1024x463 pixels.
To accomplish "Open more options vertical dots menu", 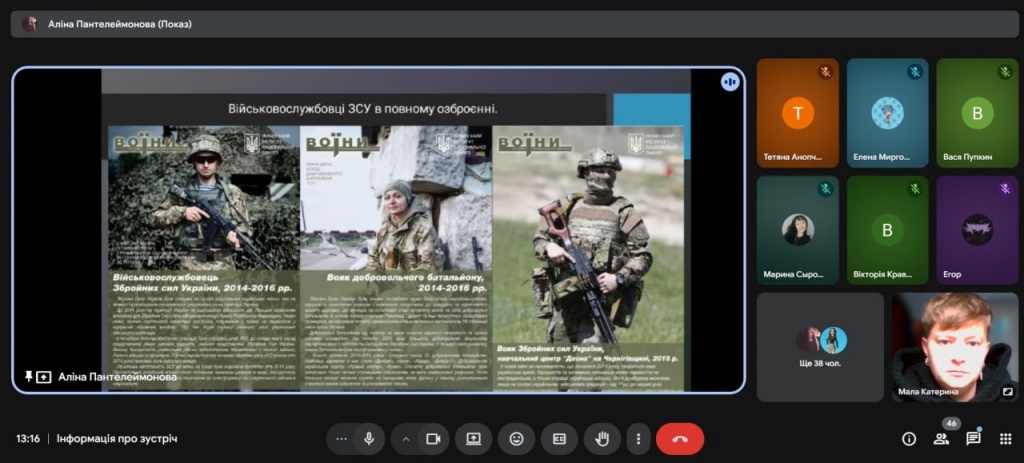I will (638, 438).
